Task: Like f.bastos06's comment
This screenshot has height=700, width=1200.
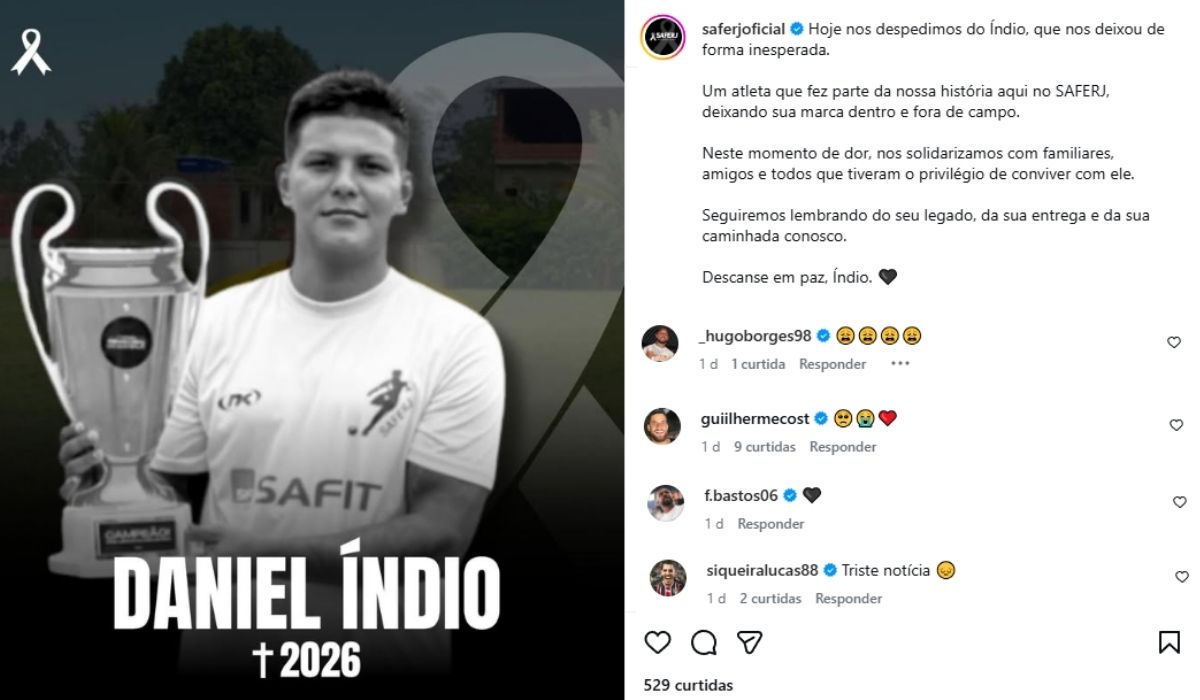Action: tap(1179, 502)
